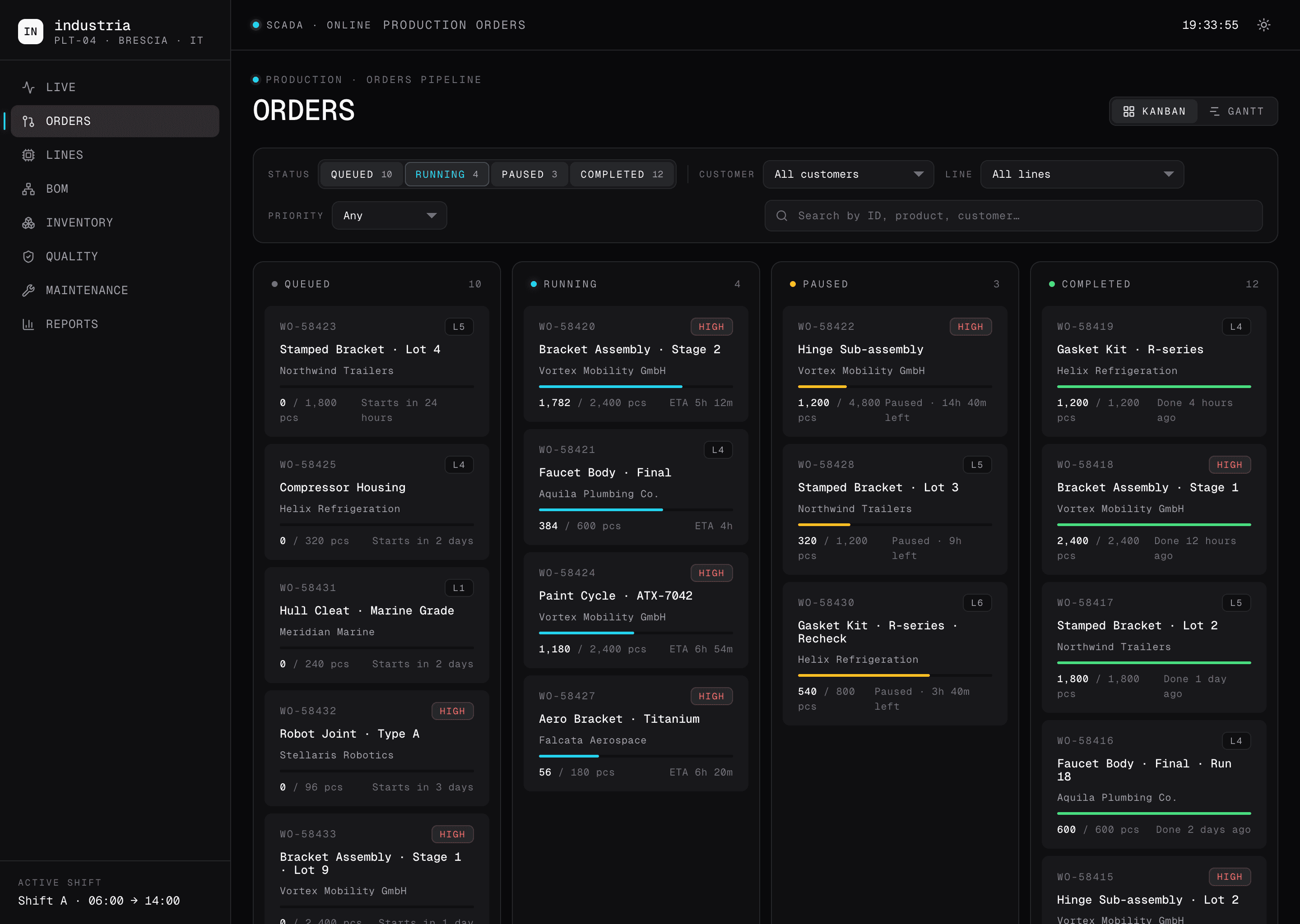Open order Hinge Sub-assembly in Paused
The width and height of the screenshot is (1300, 924).
click(895, 371)
